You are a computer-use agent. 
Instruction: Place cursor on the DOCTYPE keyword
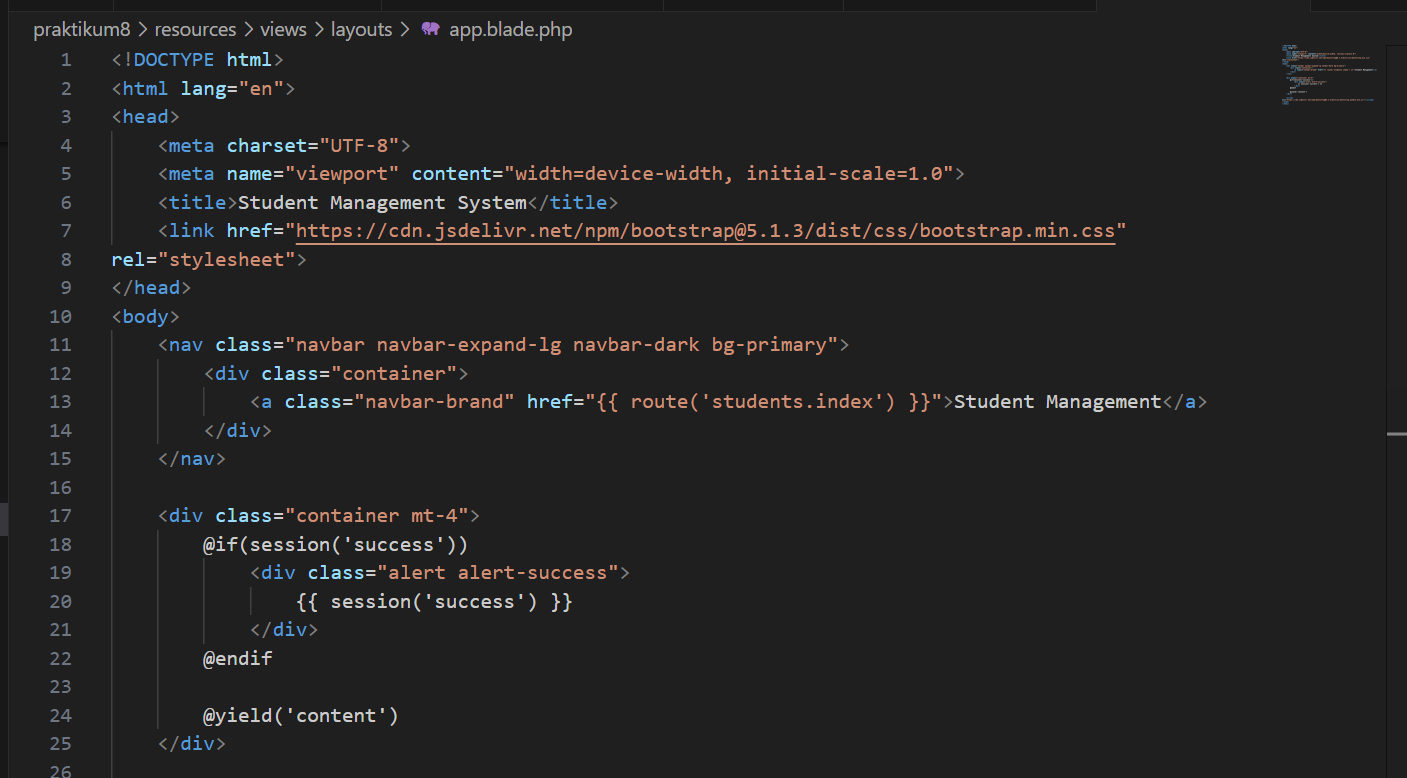(x=174, y=60)
